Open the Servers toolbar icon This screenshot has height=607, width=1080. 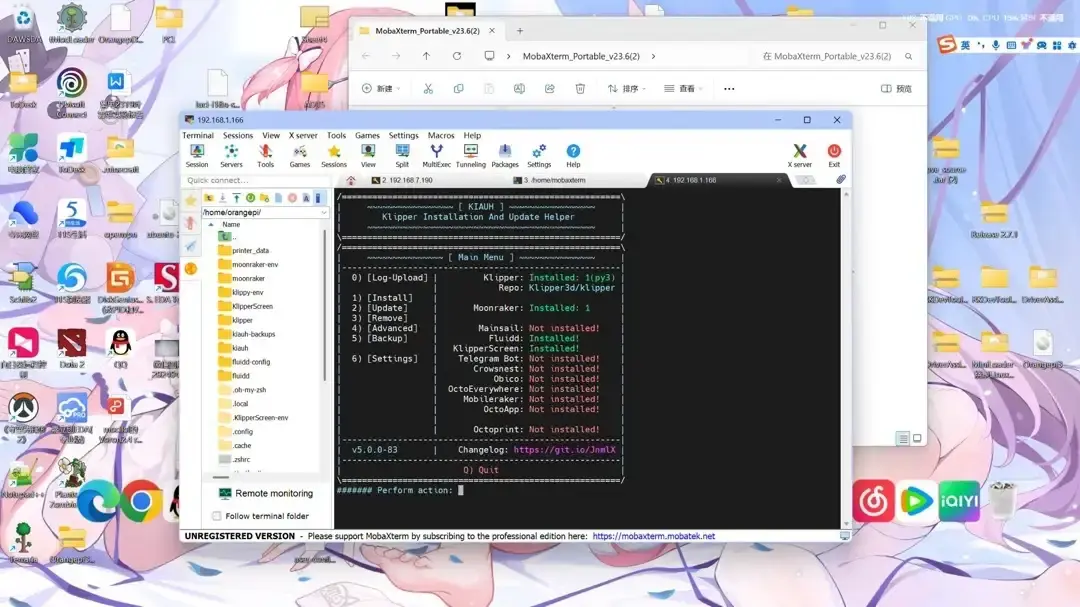[231, 156]
